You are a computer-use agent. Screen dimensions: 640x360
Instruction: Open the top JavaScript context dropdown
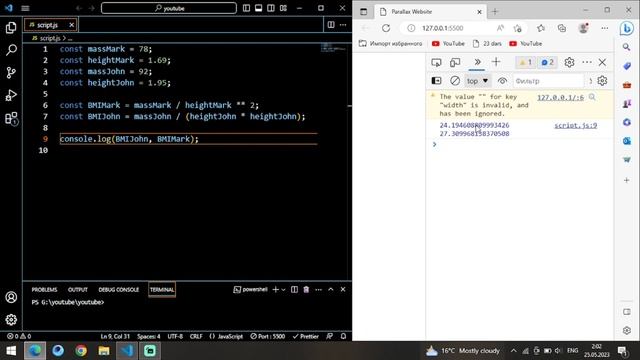tap(477, 81)
